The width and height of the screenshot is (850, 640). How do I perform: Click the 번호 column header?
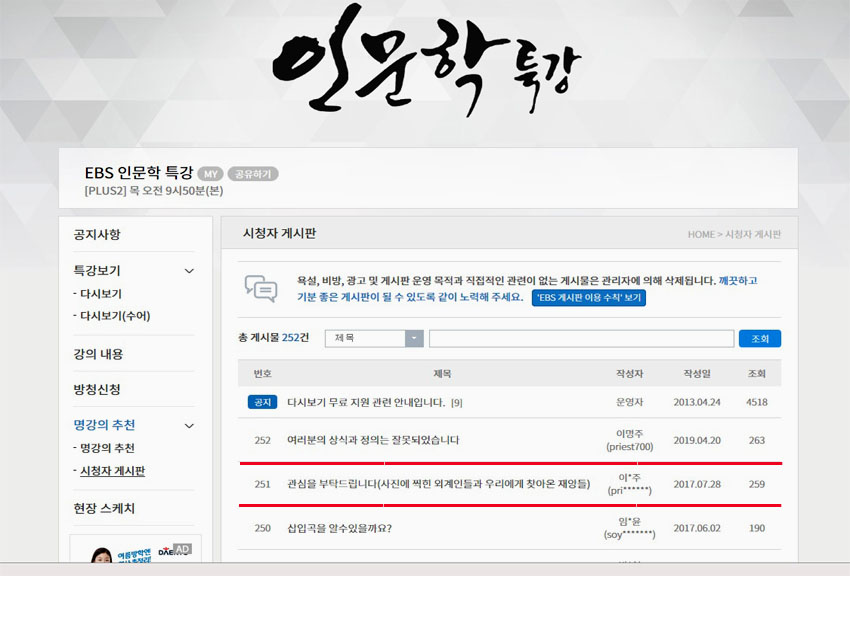263,373
